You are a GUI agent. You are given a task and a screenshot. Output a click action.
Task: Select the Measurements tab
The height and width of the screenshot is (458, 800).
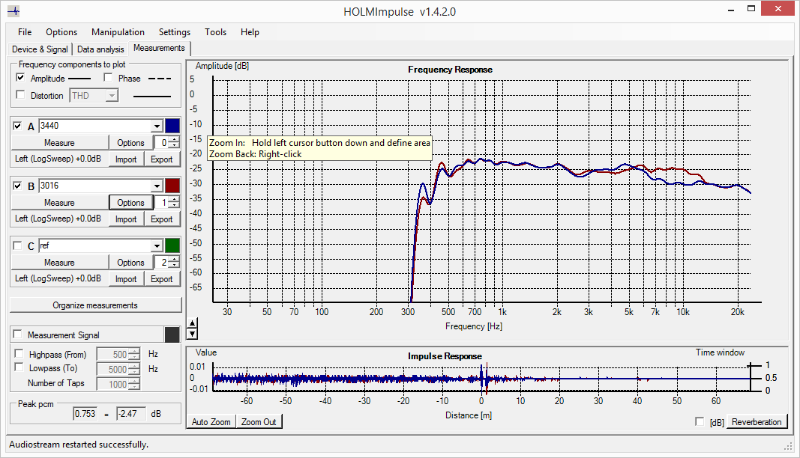[x=159, y=48]
